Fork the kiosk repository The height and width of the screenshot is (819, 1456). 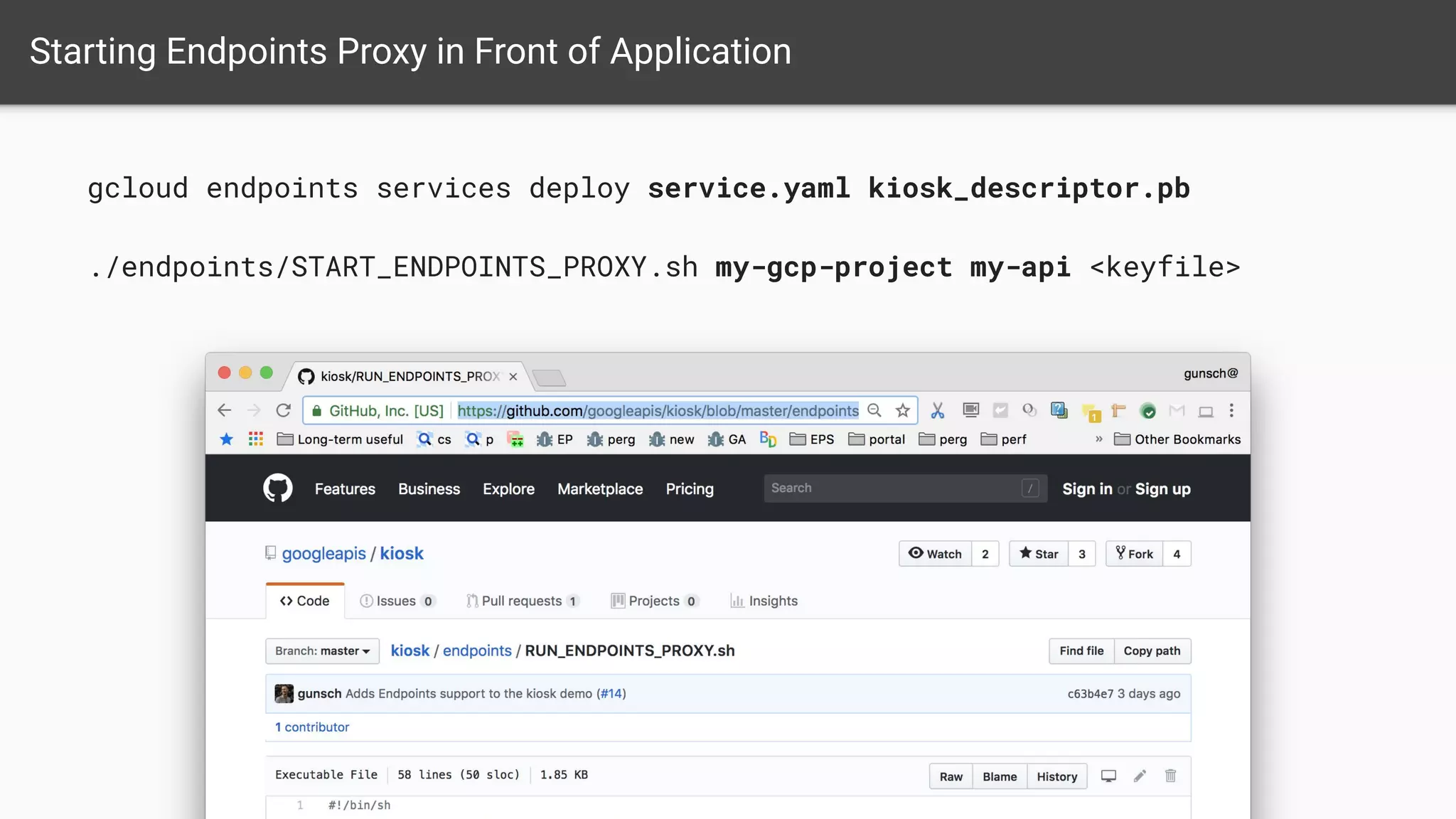click(1135, 554)
